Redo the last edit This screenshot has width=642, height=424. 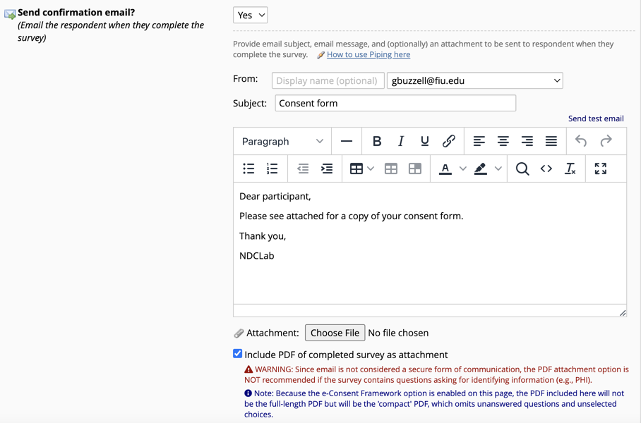click(x=606, y=141)
